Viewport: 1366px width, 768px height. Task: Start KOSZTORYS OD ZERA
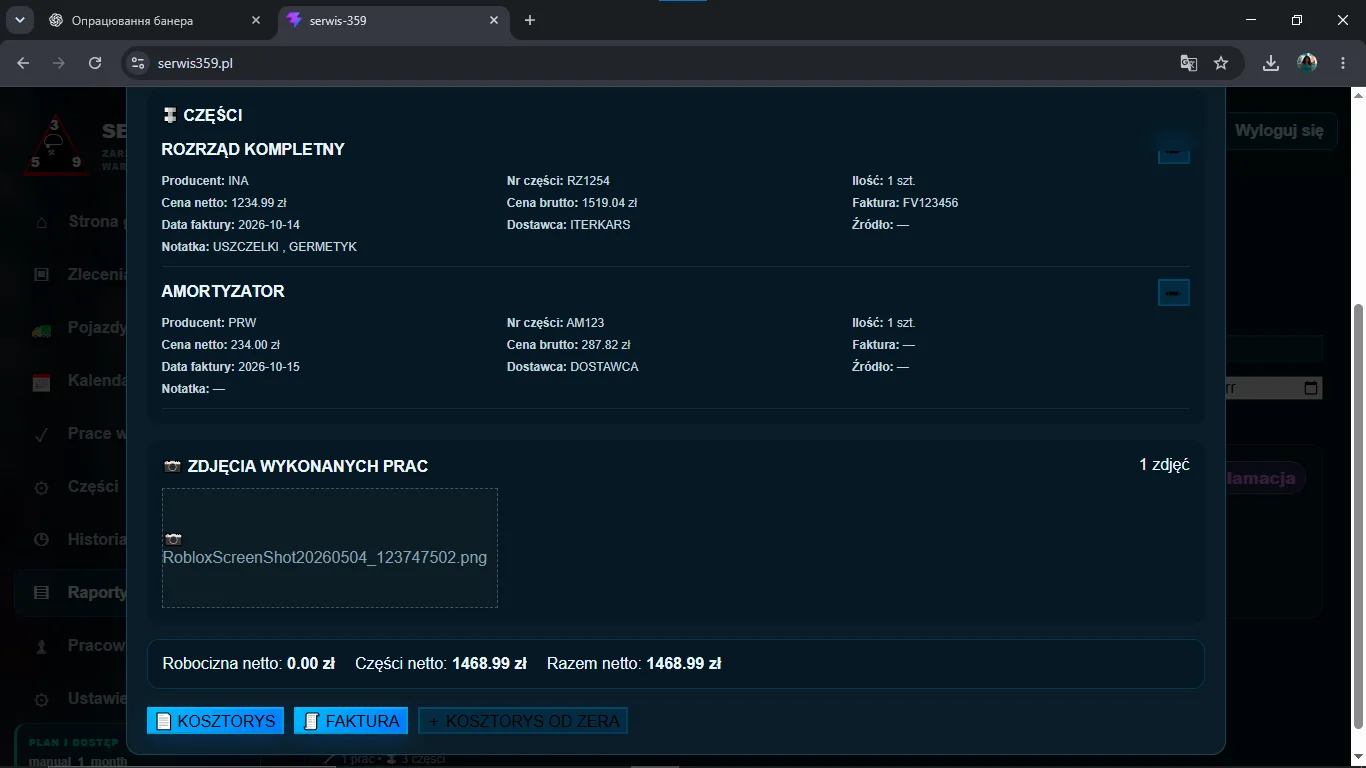point(523,721)
